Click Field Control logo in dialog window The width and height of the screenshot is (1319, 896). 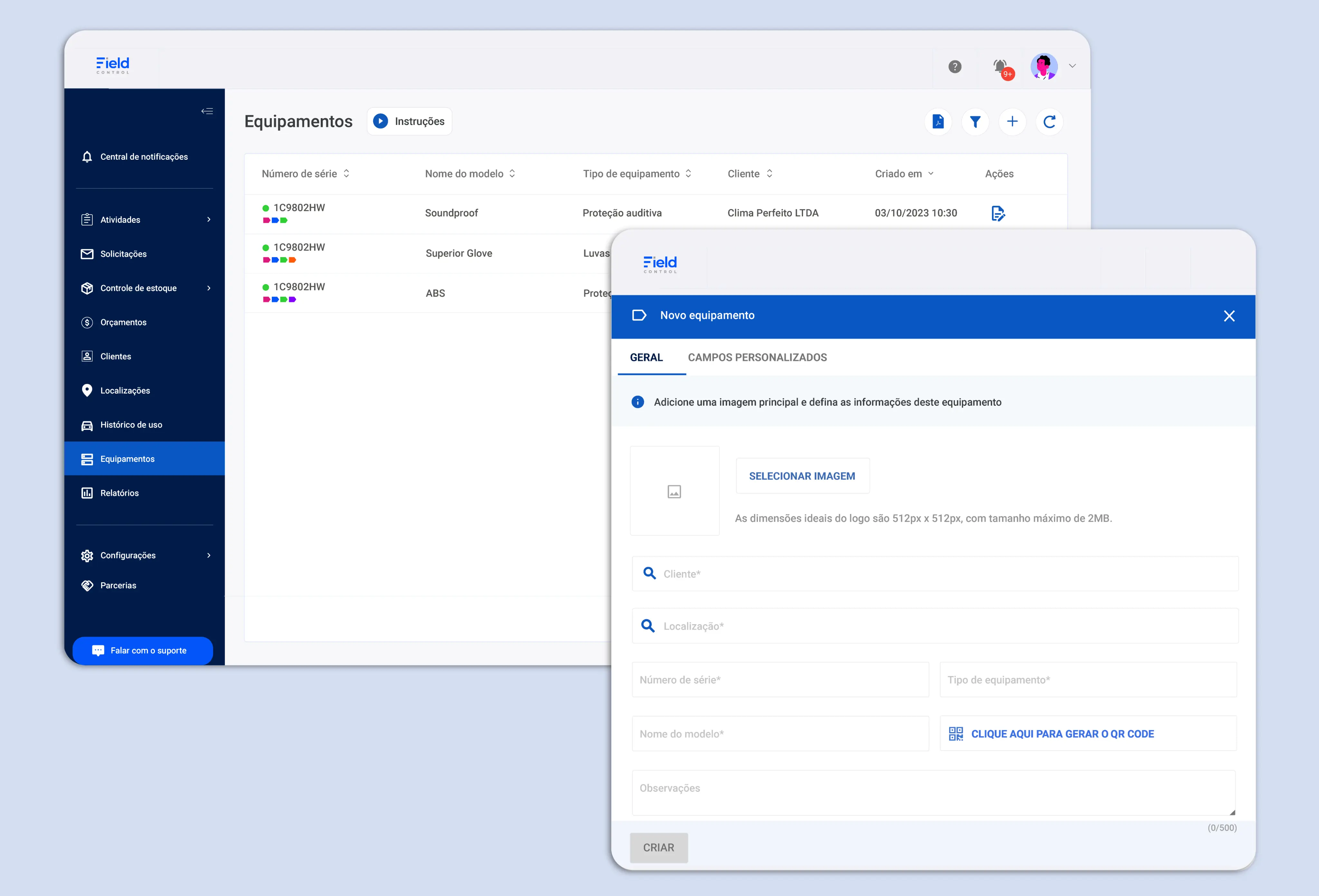click(x=660, y=265)
